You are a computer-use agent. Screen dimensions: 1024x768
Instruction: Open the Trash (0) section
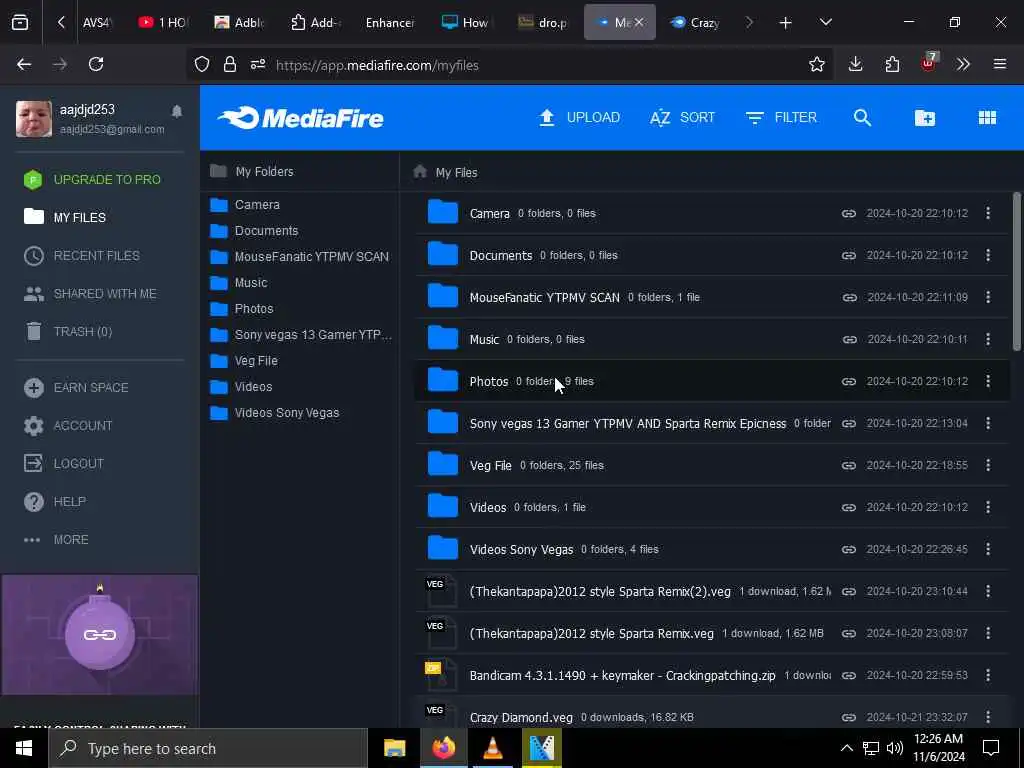point(68,332)
